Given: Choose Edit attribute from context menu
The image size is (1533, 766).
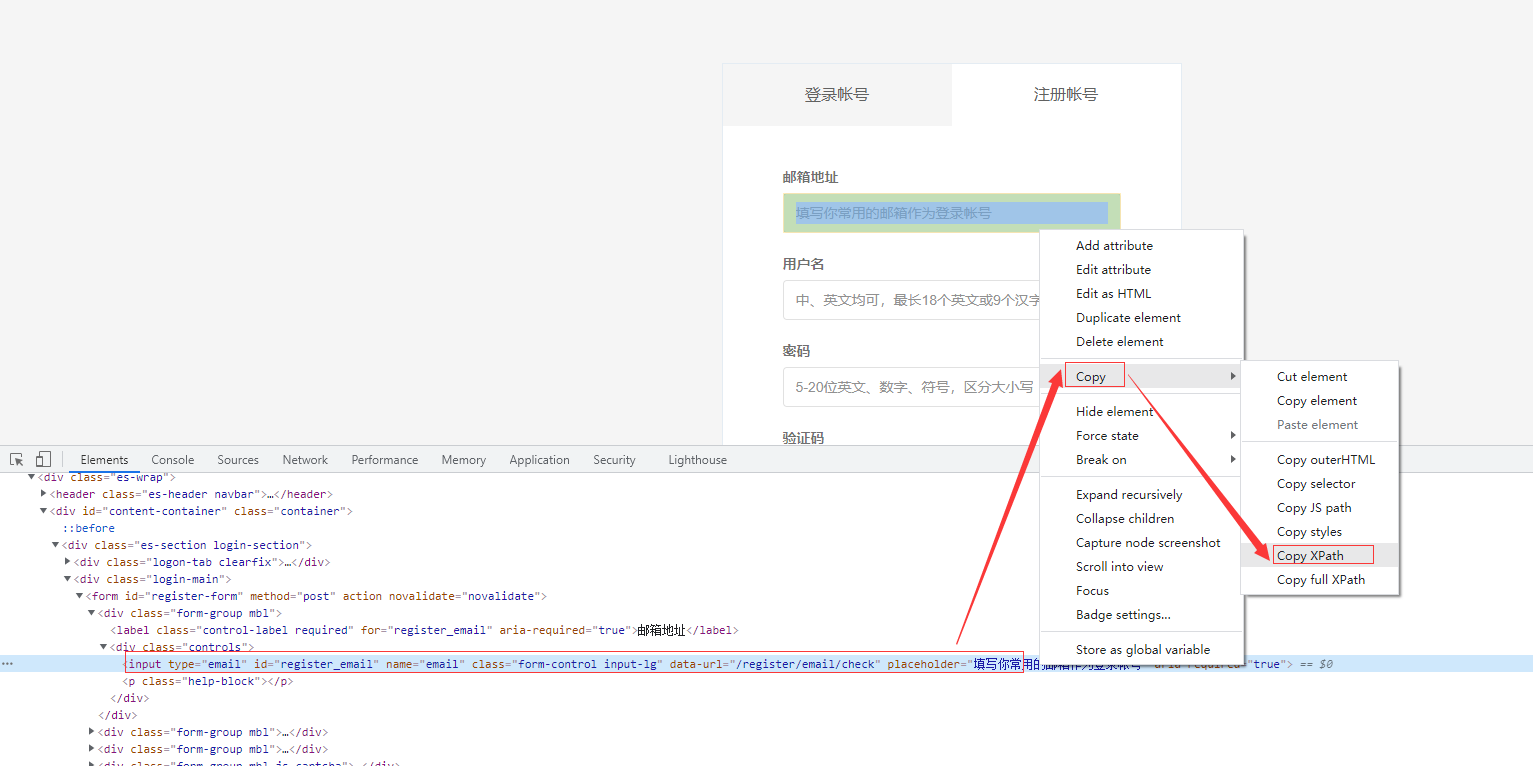Looking at the screenshot, I should [1141, 270].
